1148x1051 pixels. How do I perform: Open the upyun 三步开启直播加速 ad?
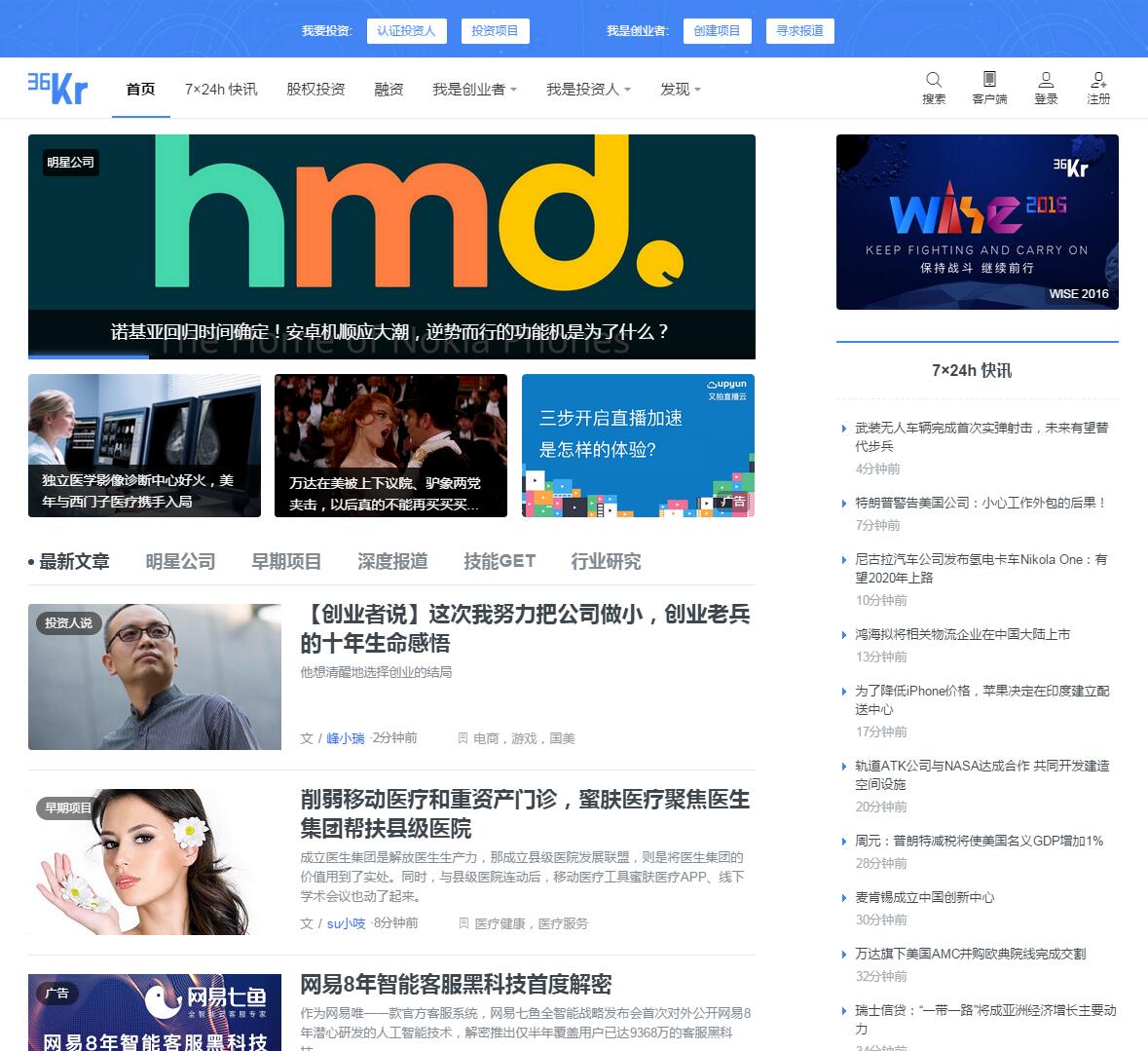point(638,445)
